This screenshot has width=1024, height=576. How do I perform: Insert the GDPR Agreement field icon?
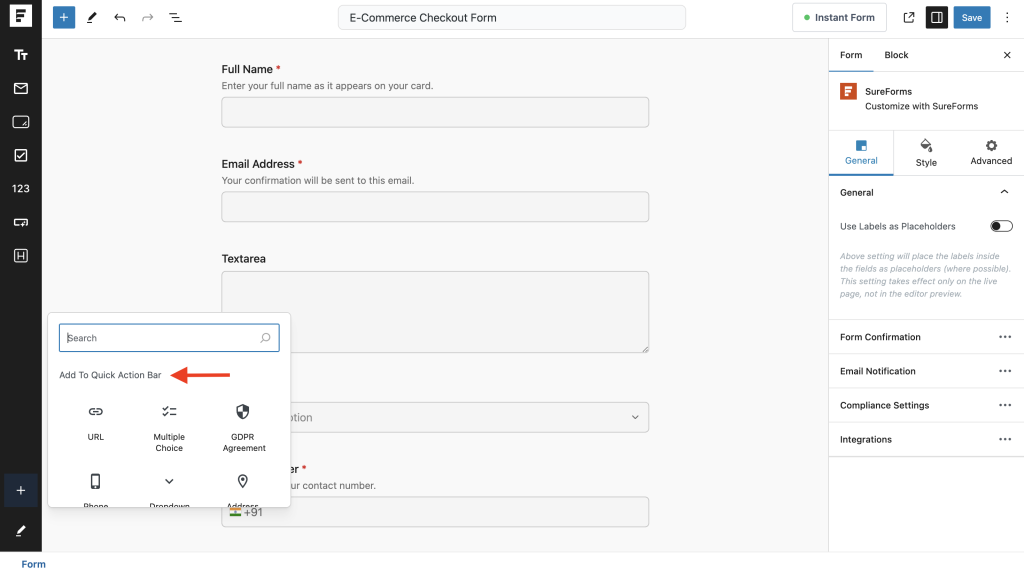click(x=243, y=411)
